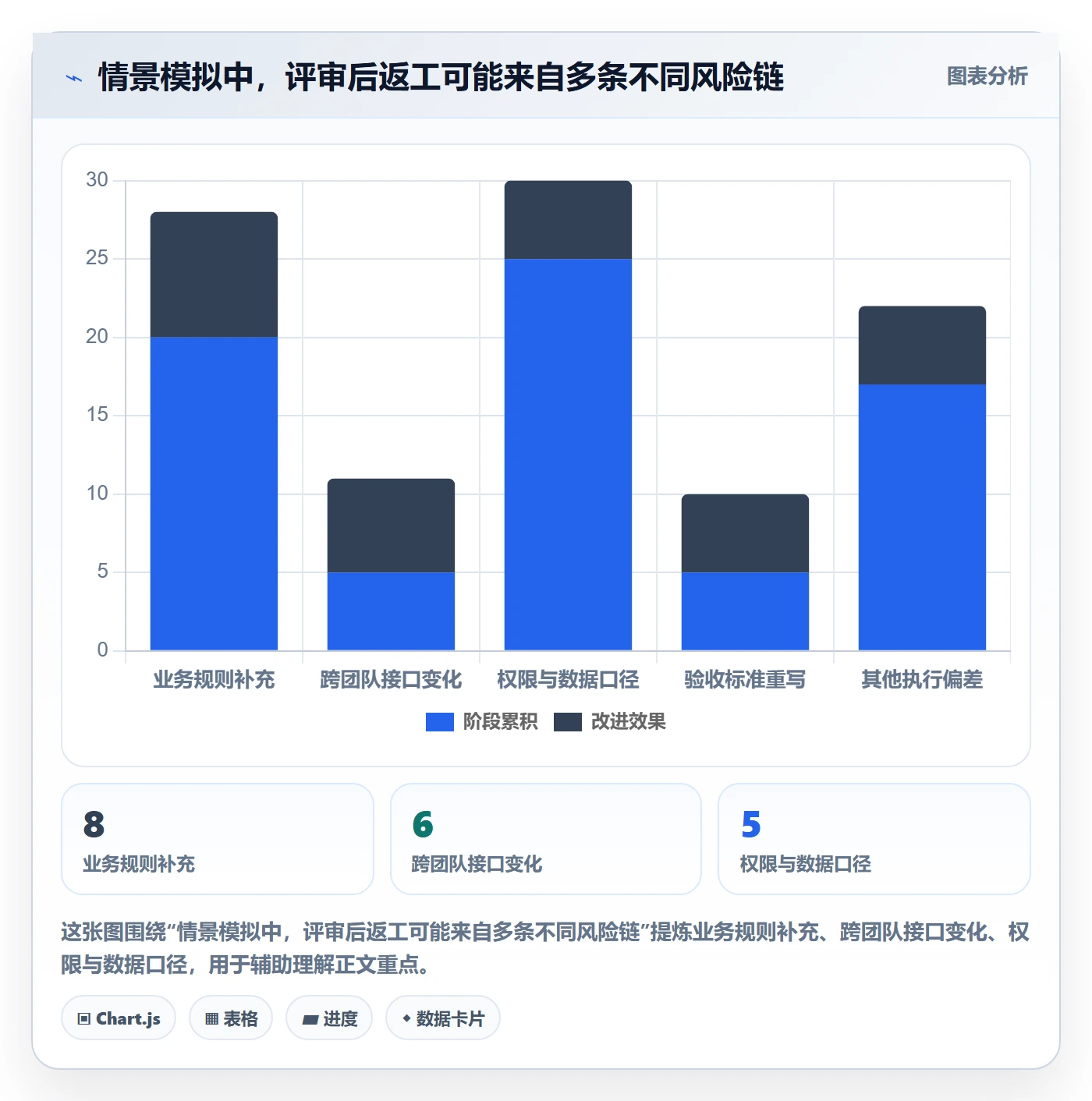Select the 表格 tag chip
This screenshot has width=1092, height=1101.
[231, 1018]
